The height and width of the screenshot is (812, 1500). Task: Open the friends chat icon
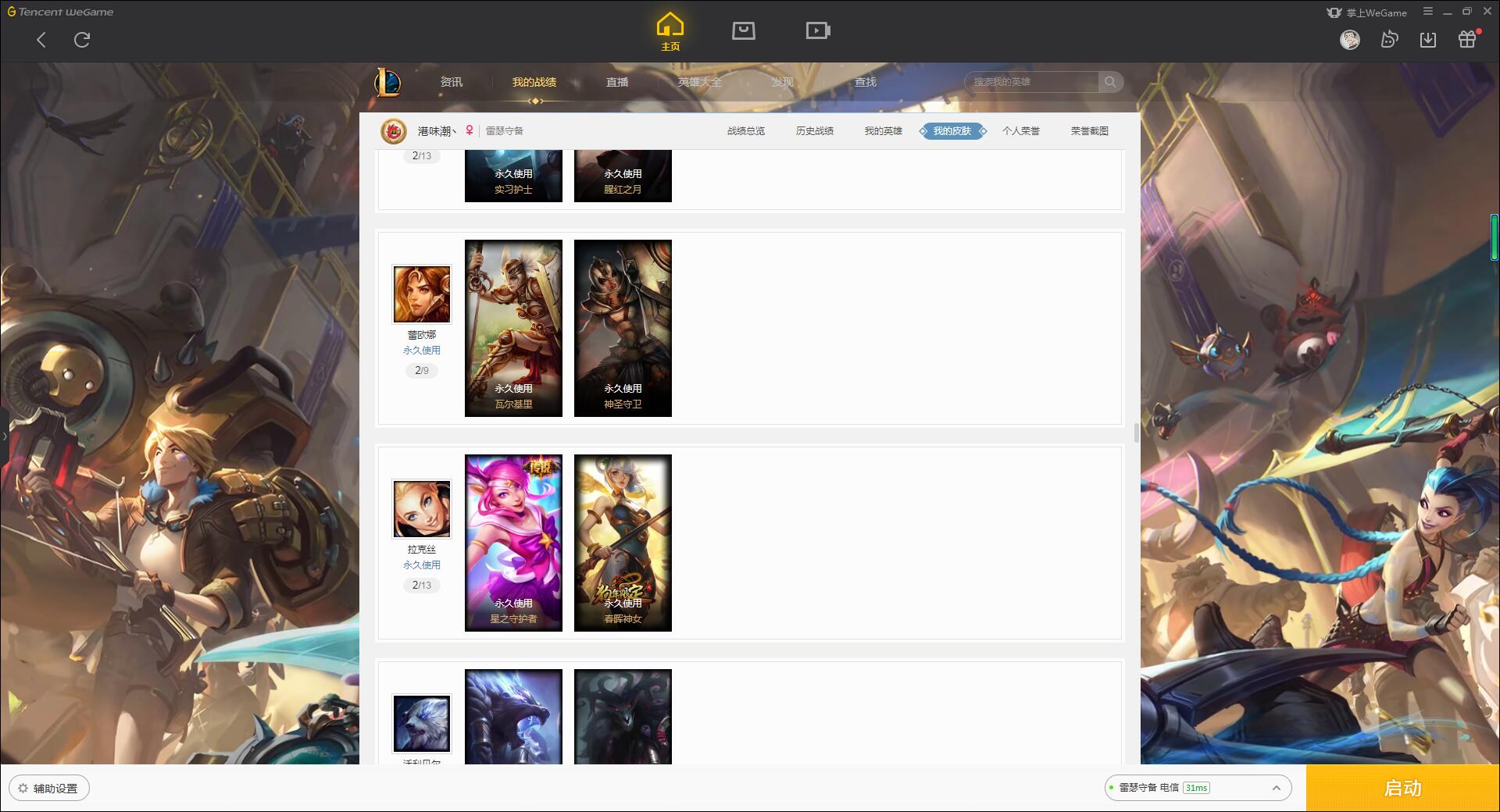(x=1389, y=39)
